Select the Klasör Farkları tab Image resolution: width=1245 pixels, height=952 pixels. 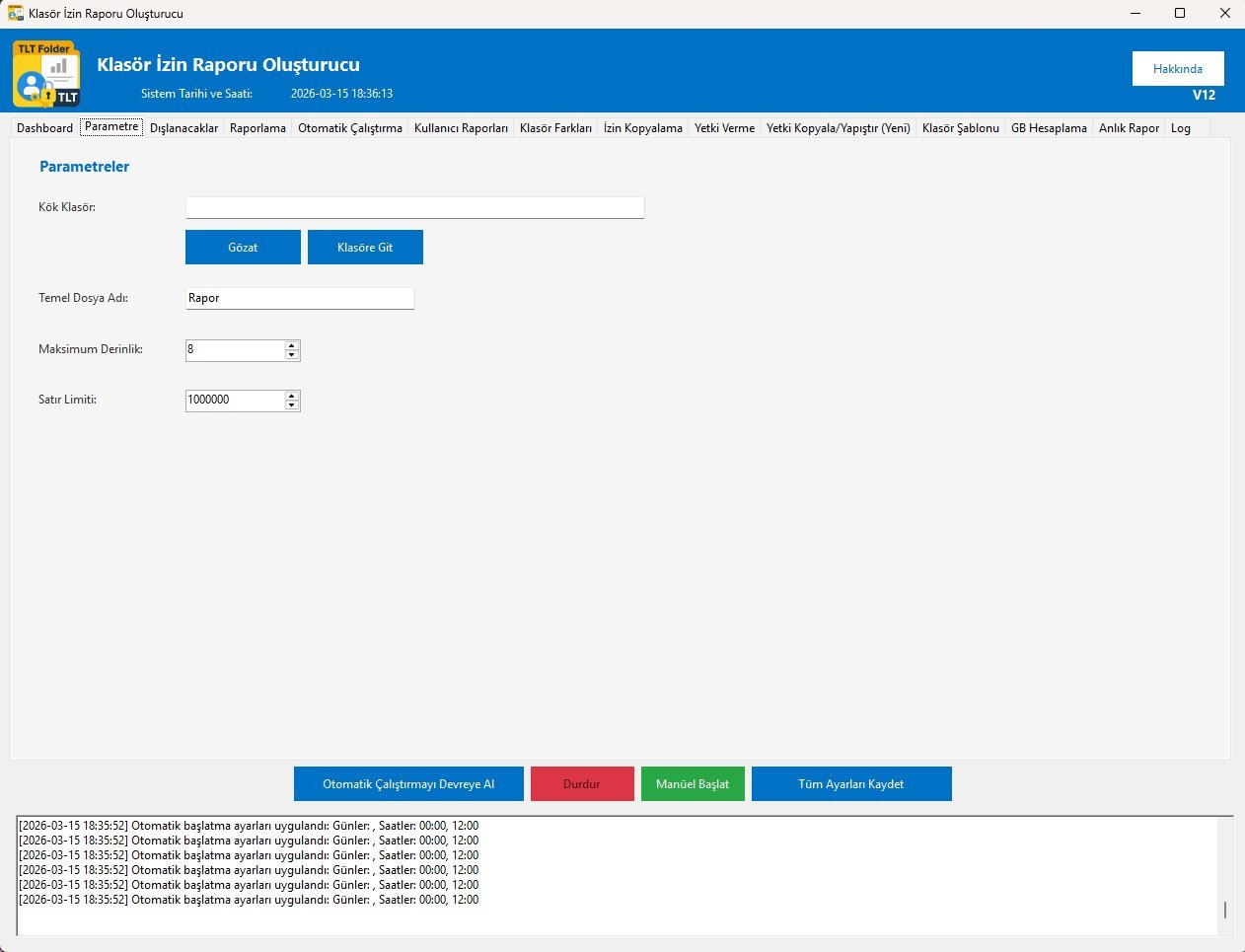[555, 128]
